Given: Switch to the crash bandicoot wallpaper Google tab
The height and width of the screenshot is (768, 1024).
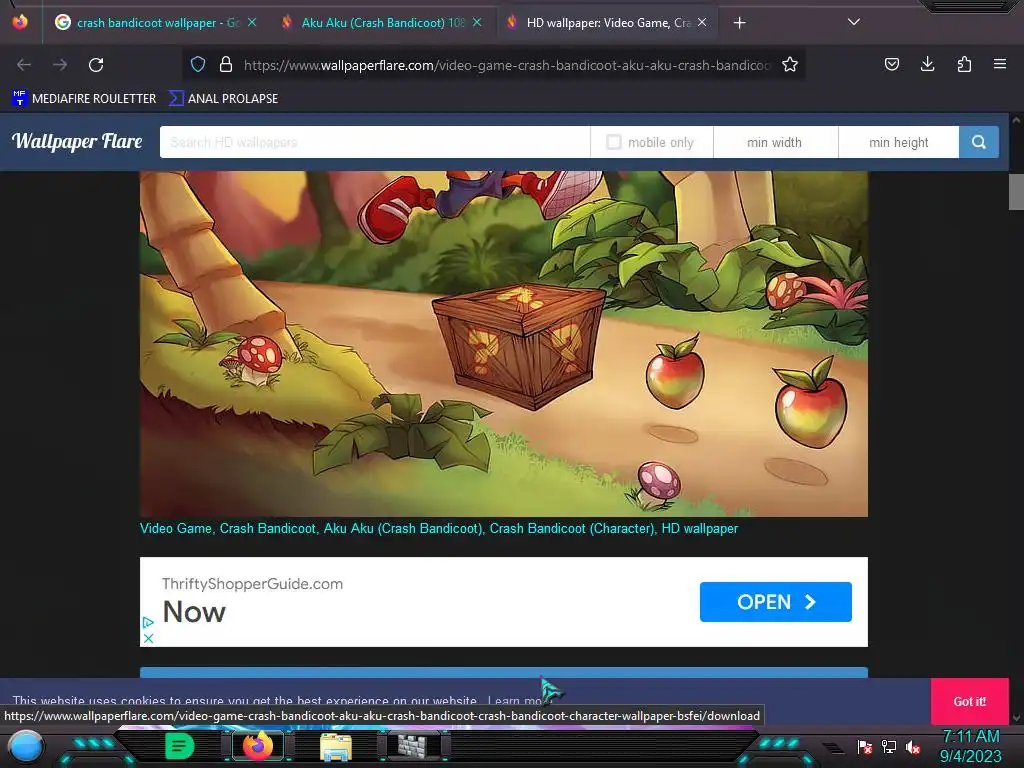Looking at the screenshot, I should pyautogui.click(x=157, y=23).
